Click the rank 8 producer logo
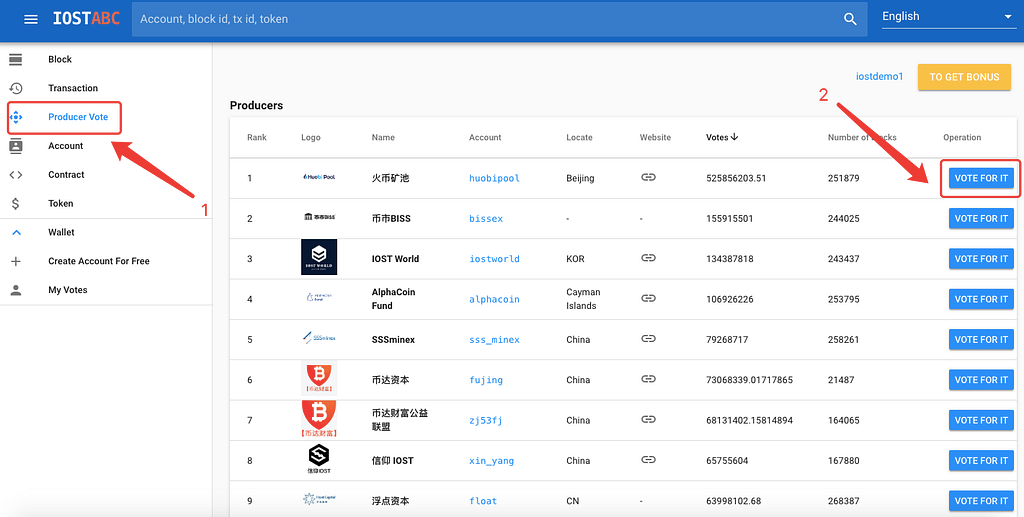1024x517 pixels. [319, 459]
